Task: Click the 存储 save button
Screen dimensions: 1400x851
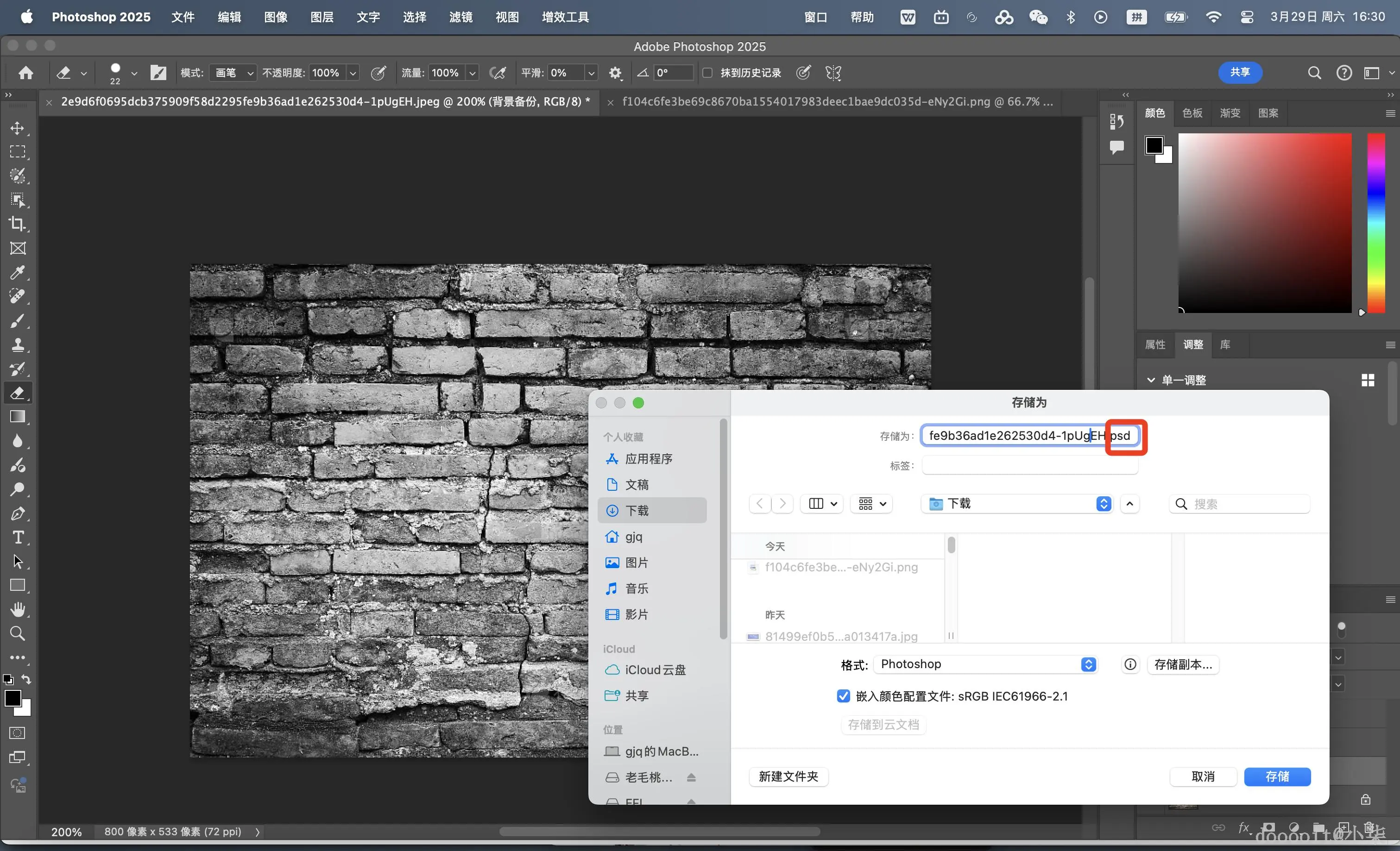Action: pyautogui.click(x=1277, y=776)
